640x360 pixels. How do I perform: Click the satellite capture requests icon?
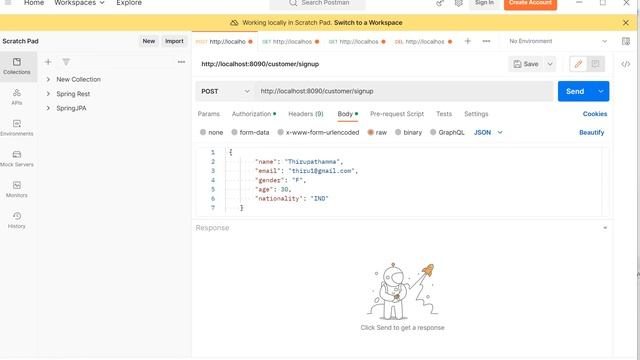point(440,3)
